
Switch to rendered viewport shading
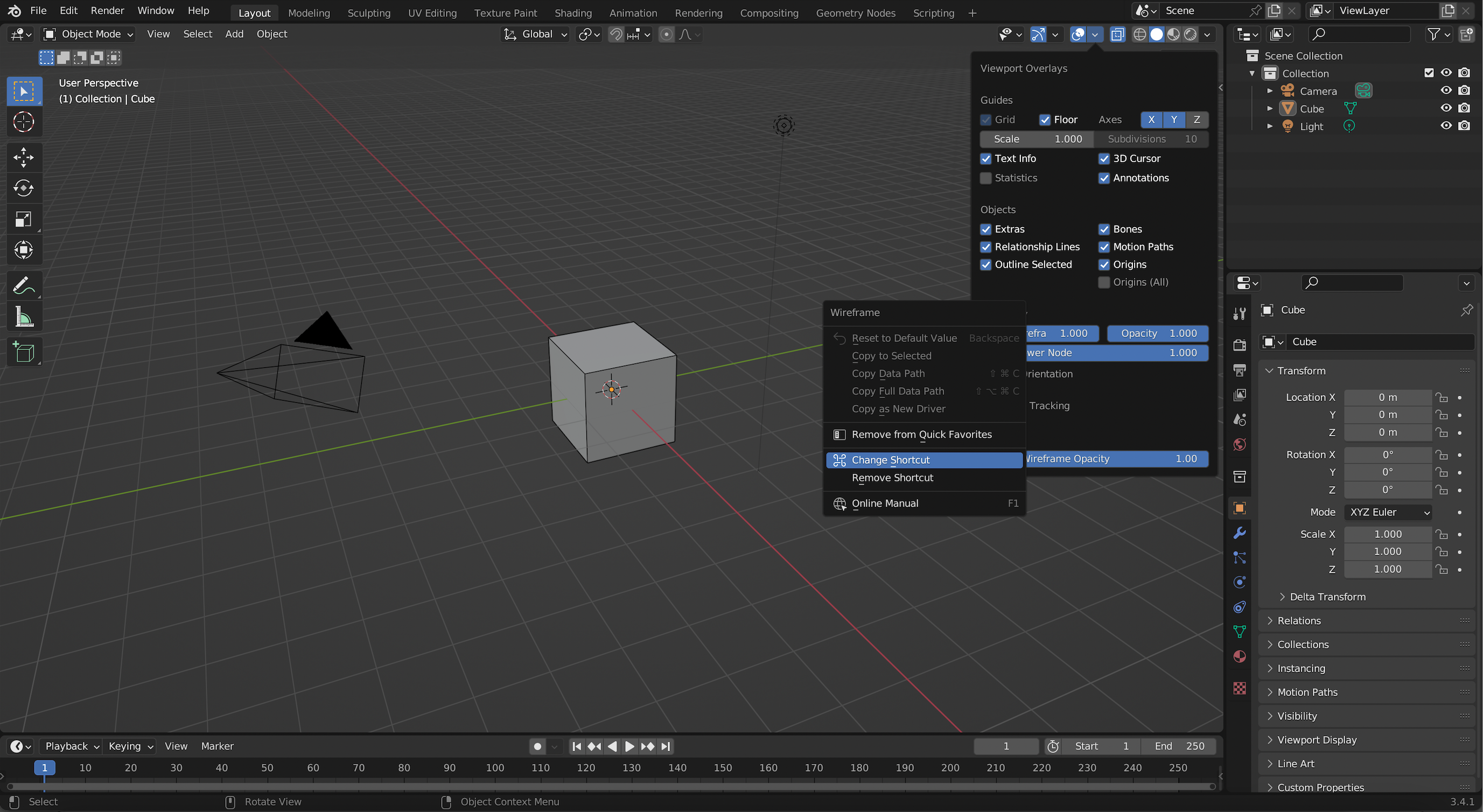pos(1191,34)
